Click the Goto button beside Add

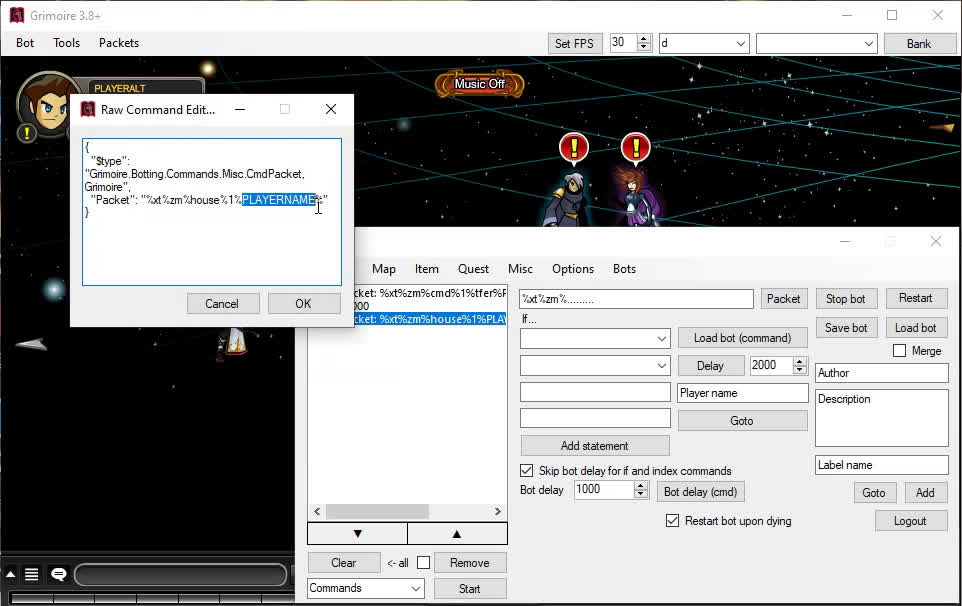(x=874, y=493)
